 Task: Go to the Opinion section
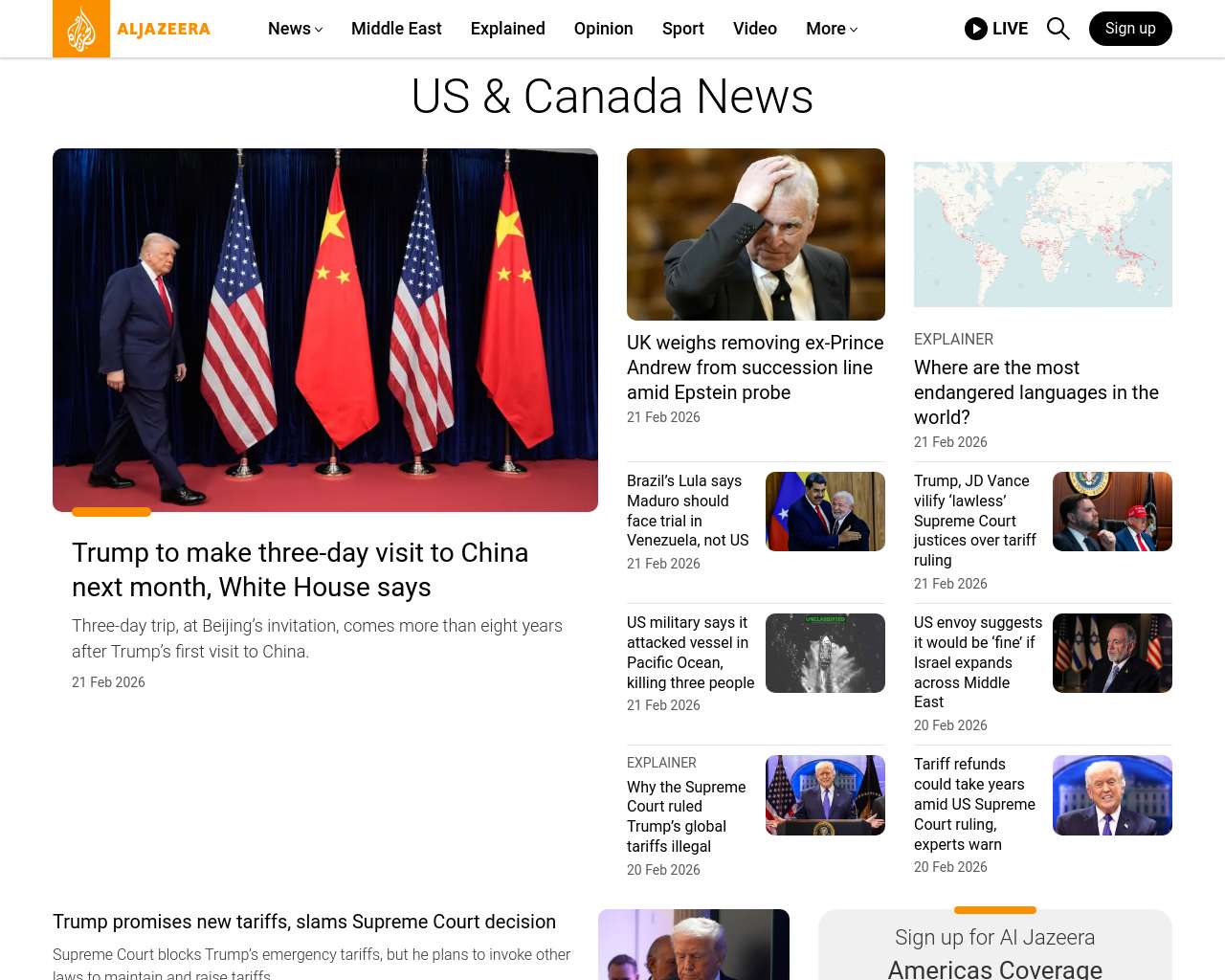click(x=603, y=29)
